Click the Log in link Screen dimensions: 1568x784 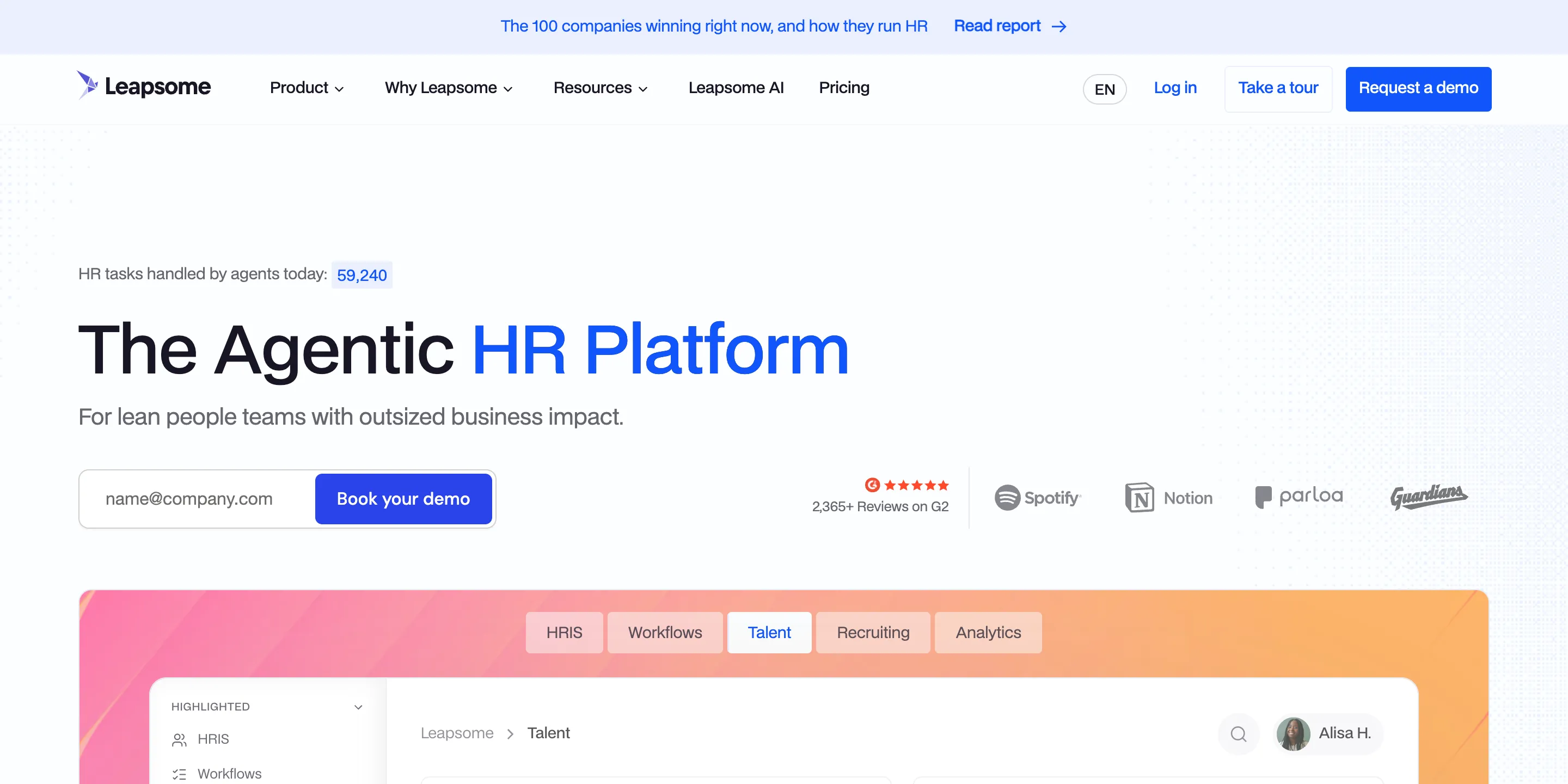pyautogui.click(x=1175, y=88)
